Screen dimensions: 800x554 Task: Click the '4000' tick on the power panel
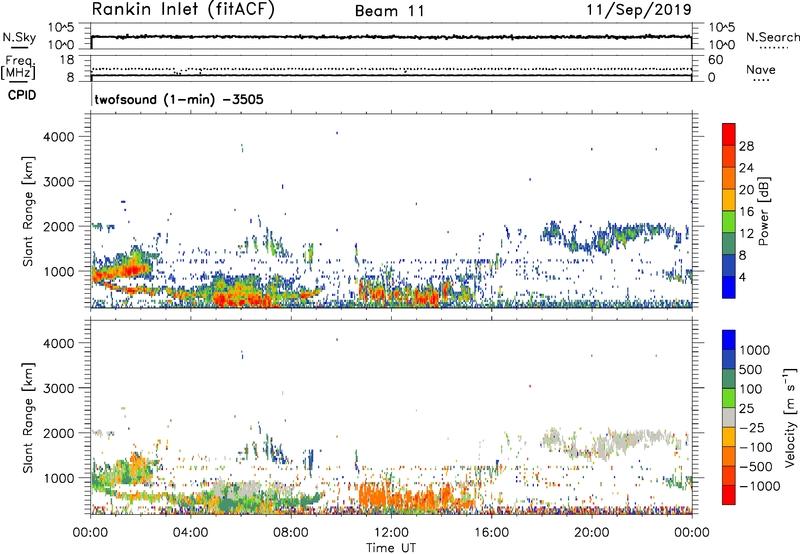(x=59, y=137)
